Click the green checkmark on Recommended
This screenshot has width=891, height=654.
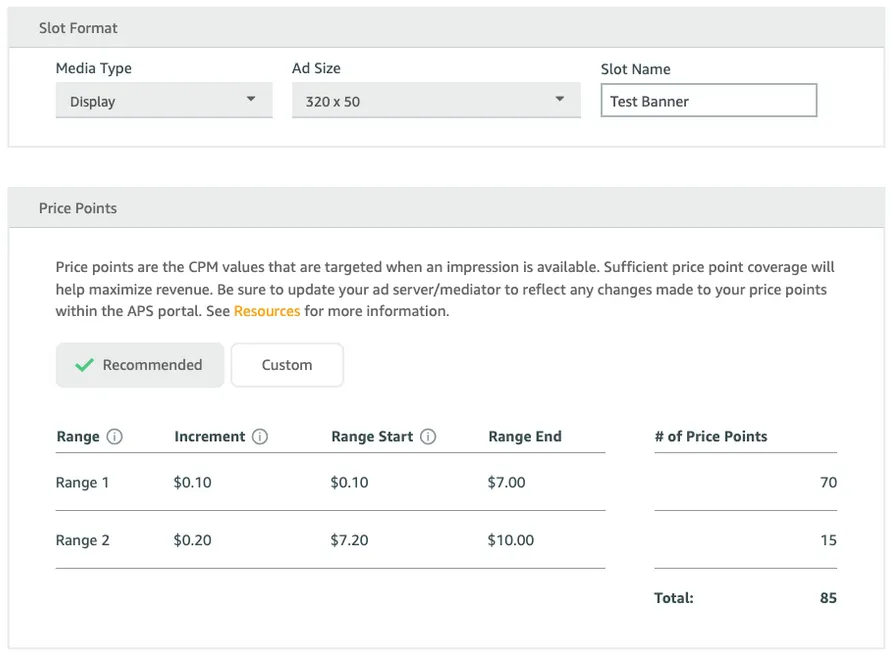pyautogui.click(x=84, y=365)
